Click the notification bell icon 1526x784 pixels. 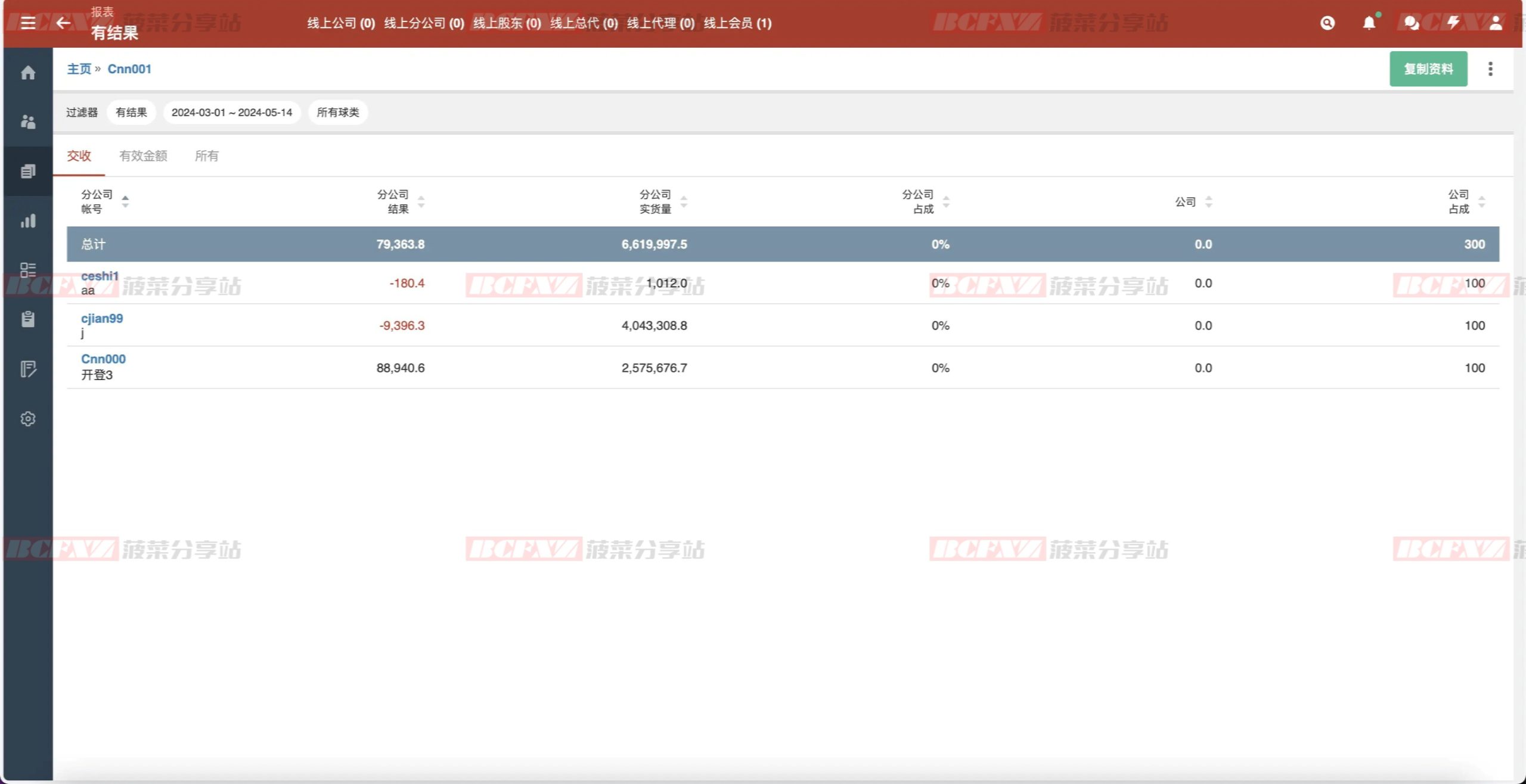[1369, 23]
